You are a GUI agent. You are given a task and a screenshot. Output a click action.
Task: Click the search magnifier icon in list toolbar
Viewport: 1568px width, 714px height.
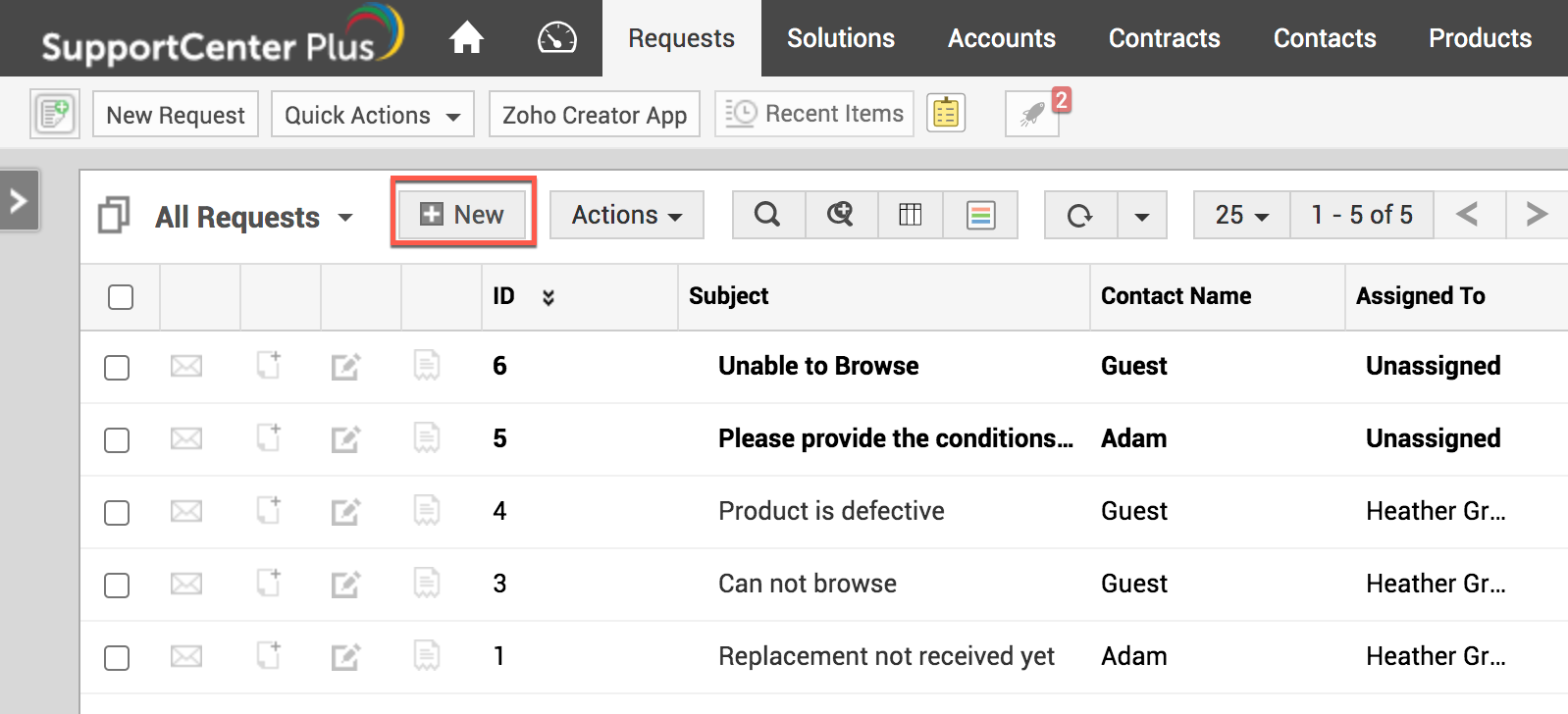(x=767, y=215)
